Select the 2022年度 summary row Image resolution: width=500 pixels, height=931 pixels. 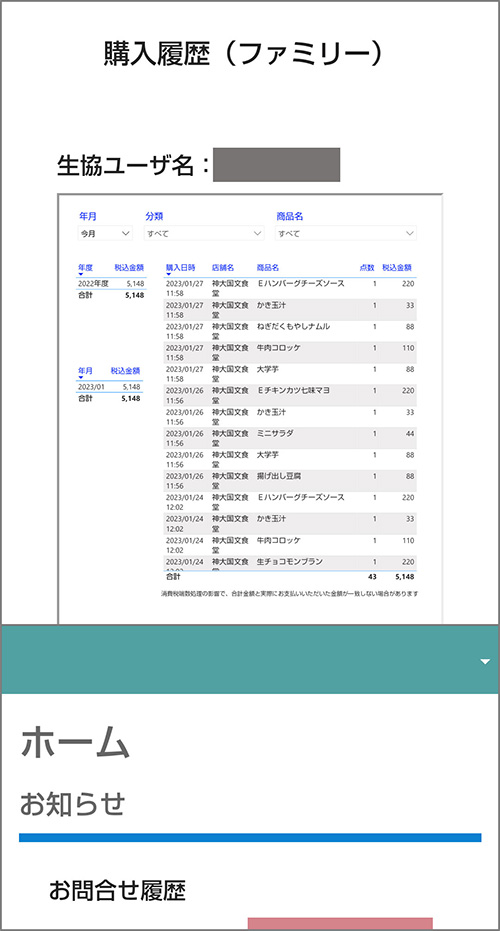(x=111, y=284)
